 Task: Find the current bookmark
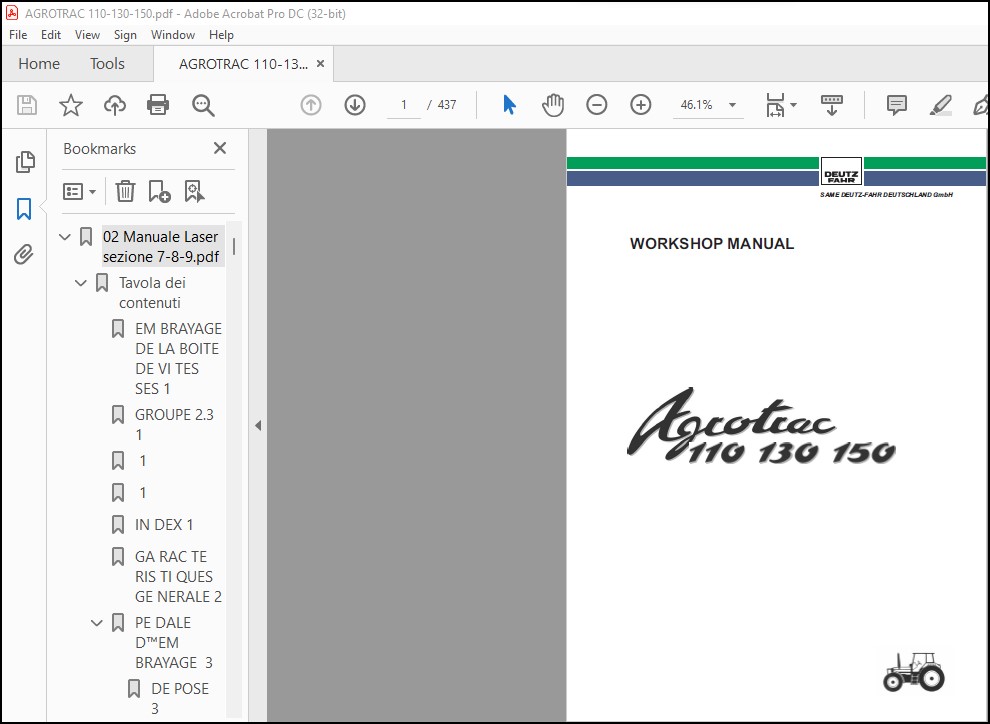[194, 191]
